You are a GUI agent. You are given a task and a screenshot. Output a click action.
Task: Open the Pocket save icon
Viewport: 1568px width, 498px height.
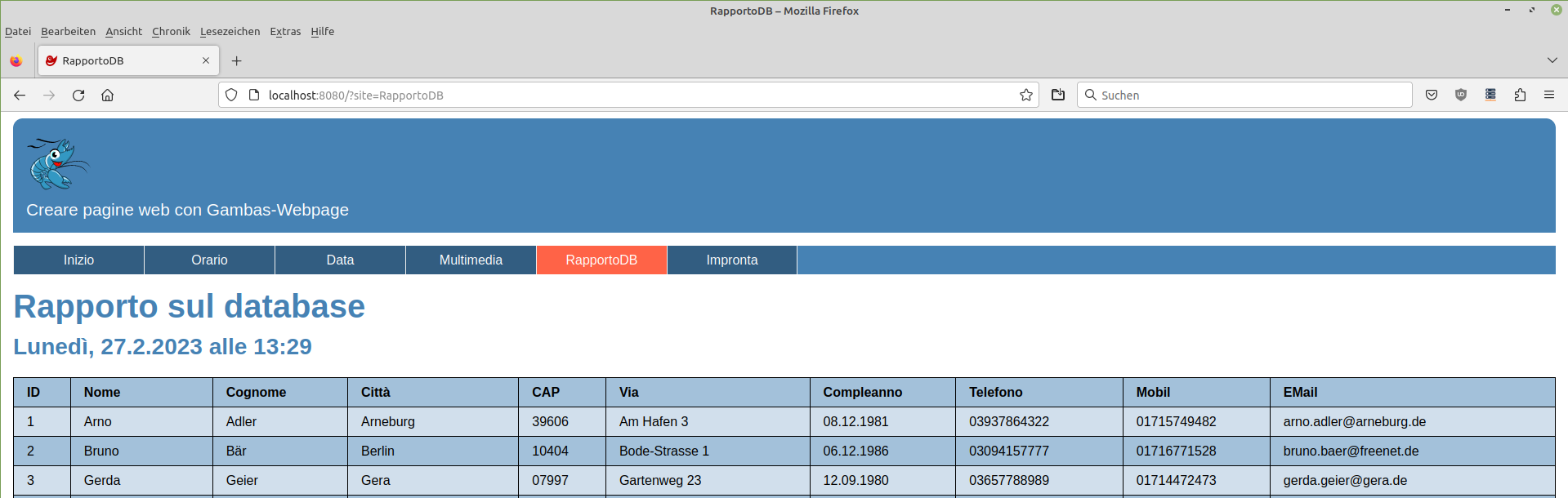[x=1432, y=96]
